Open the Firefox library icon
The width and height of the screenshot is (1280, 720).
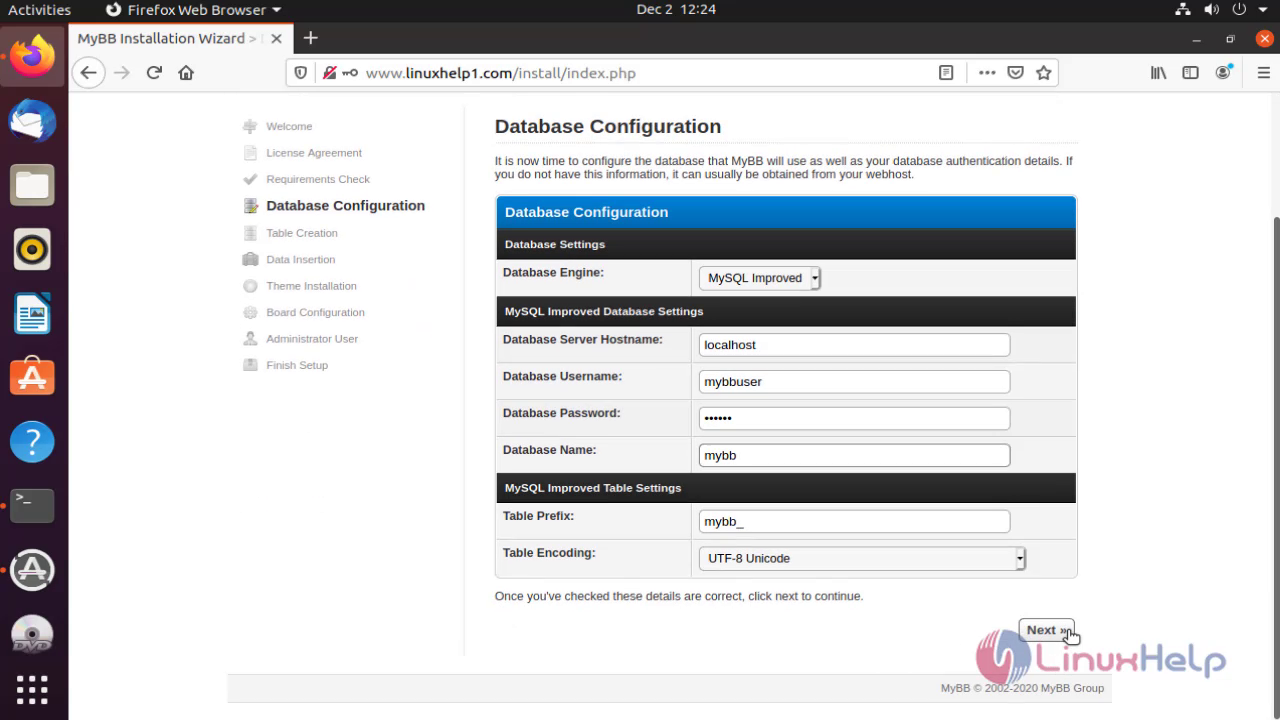1158,73
